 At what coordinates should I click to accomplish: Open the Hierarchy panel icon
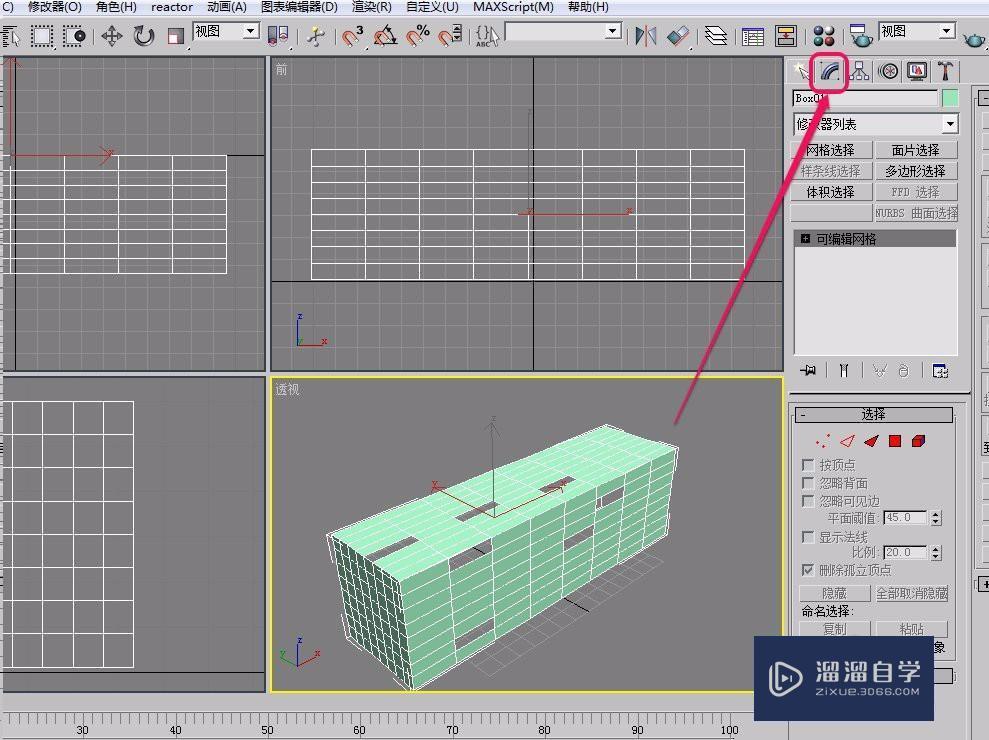pyautogui.click(x=858, y=71)
